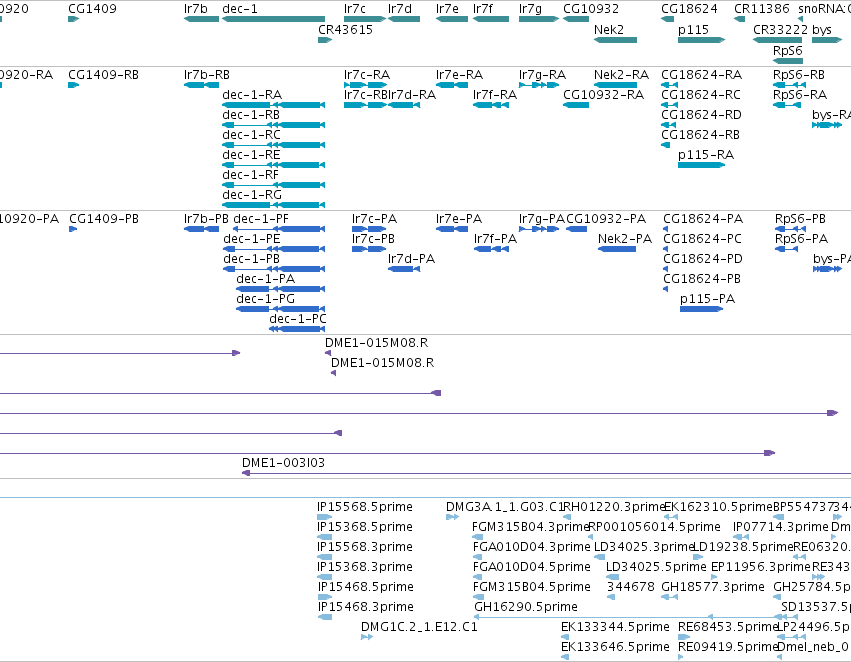
Task: Click the CR33222 gene label
Action: [780, 30]
